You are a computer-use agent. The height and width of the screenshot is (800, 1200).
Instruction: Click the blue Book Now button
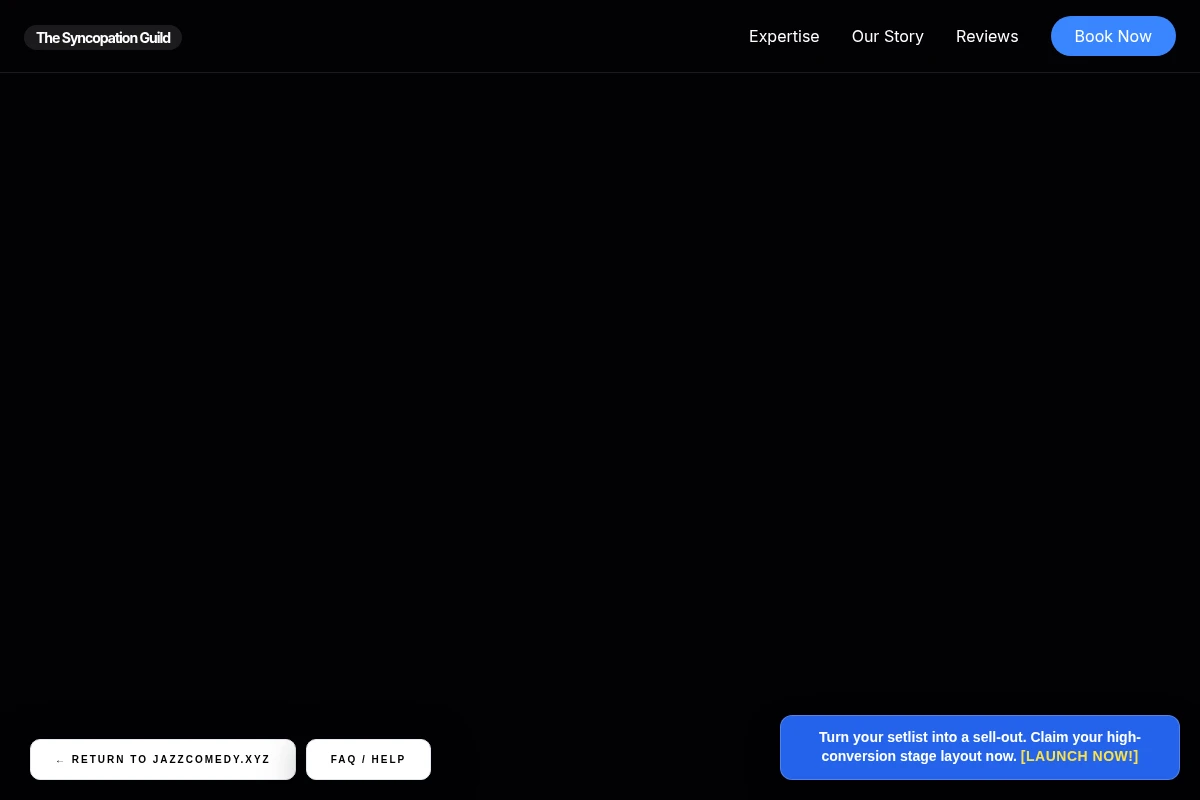click(x=1113, y=36)
